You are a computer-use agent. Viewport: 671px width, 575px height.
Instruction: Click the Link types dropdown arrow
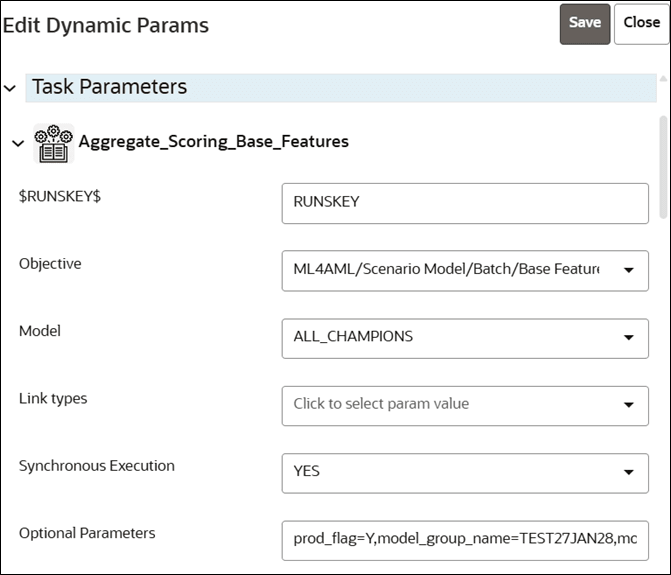pyautogui.click(x=628, y=405)
